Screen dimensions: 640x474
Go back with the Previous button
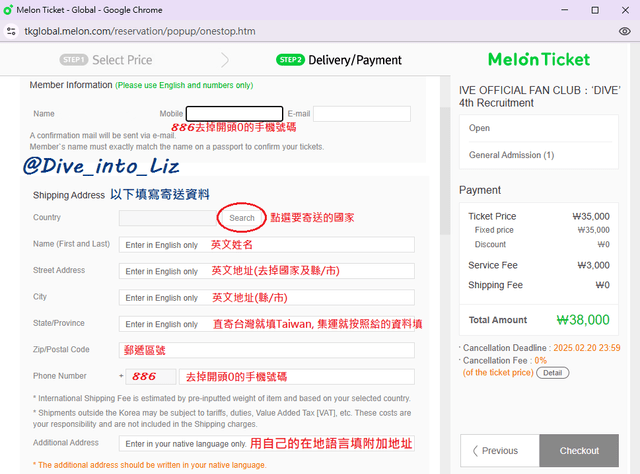[499, 451]
